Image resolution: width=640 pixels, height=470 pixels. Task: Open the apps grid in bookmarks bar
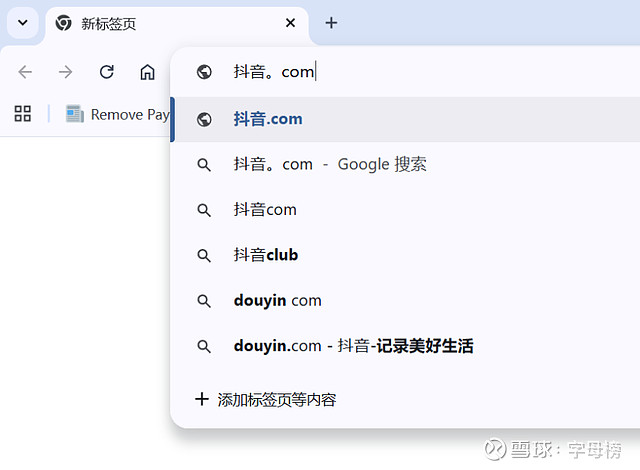click(22, 114)
